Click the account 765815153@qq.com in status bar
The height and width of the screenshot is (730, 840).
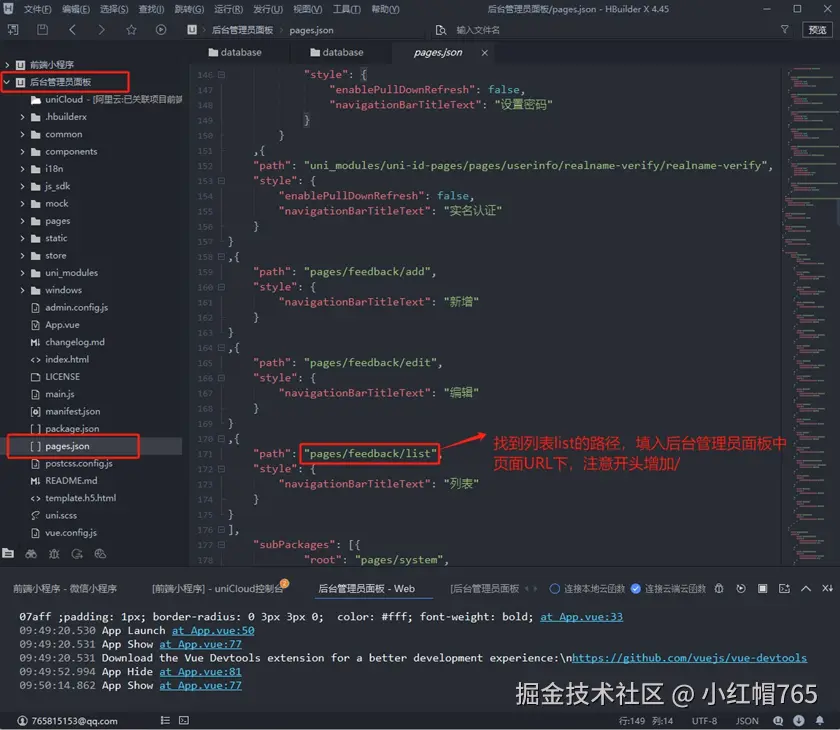pos(68,721)
